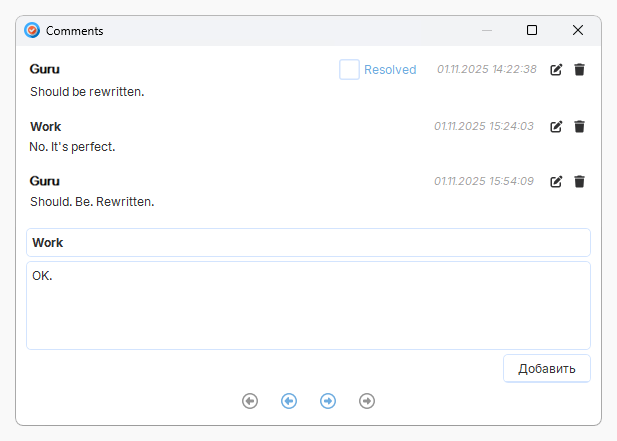This screenshot has height=441, width=617.
Task: Click the Resolved label text
Action: pos(390,70)
